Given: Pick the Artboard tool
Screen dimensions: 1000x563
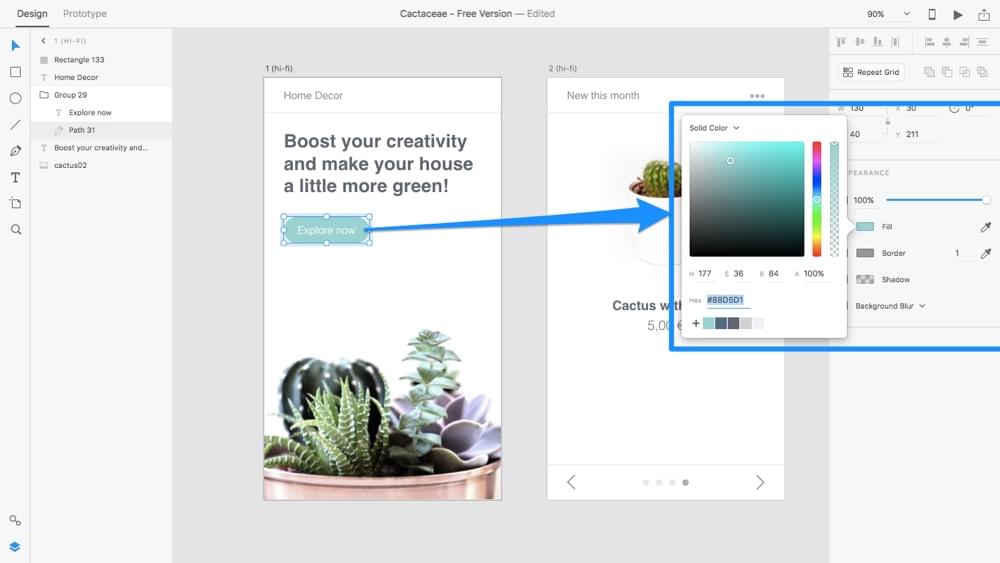Looking at the screenshot, I should 15,203.
